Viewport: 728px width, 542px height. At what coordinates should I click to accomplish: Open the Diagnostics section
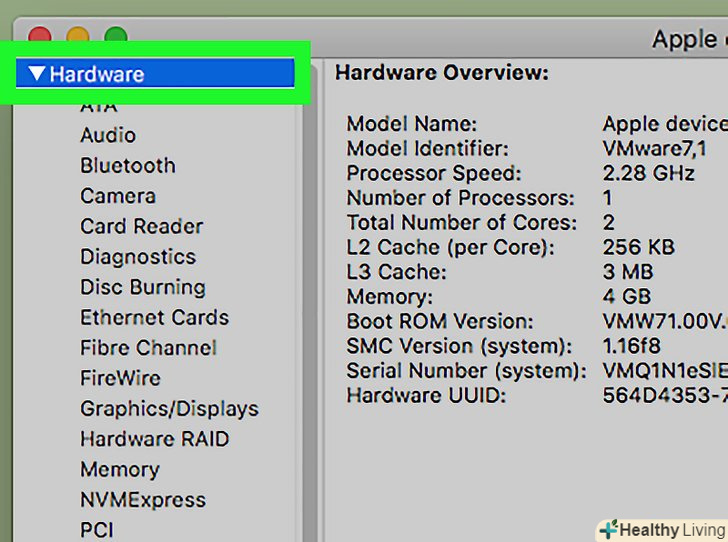[x=137, y=257]
